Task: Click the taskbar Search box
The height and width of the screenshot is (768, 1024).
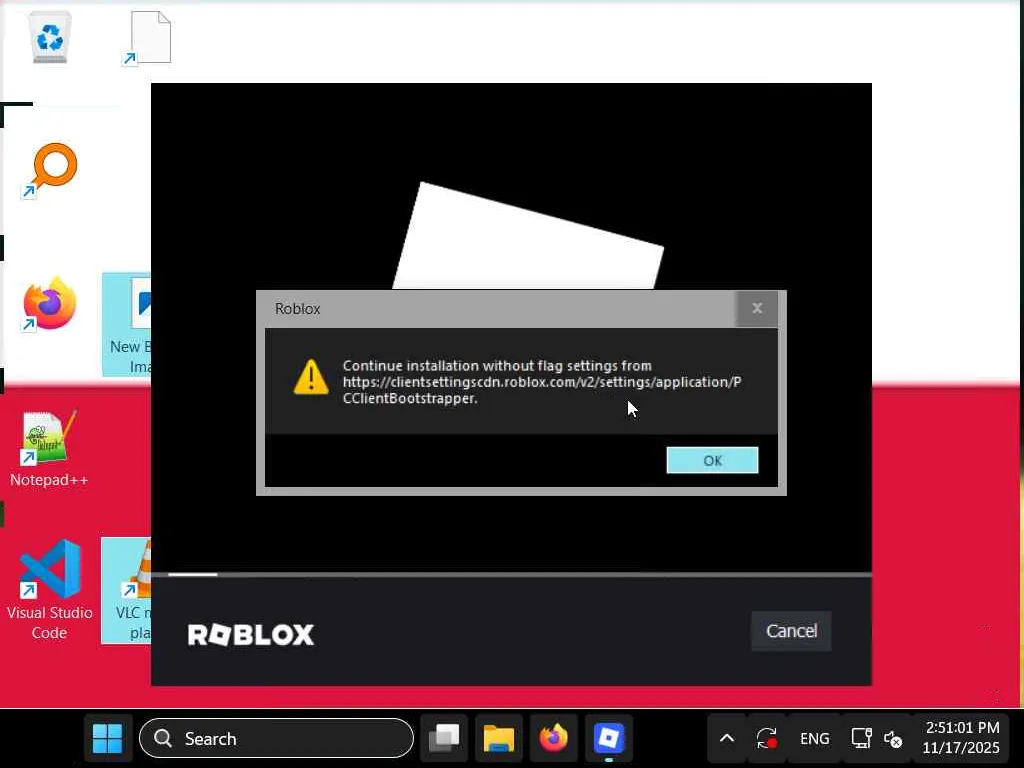Action: coord(276,739)
